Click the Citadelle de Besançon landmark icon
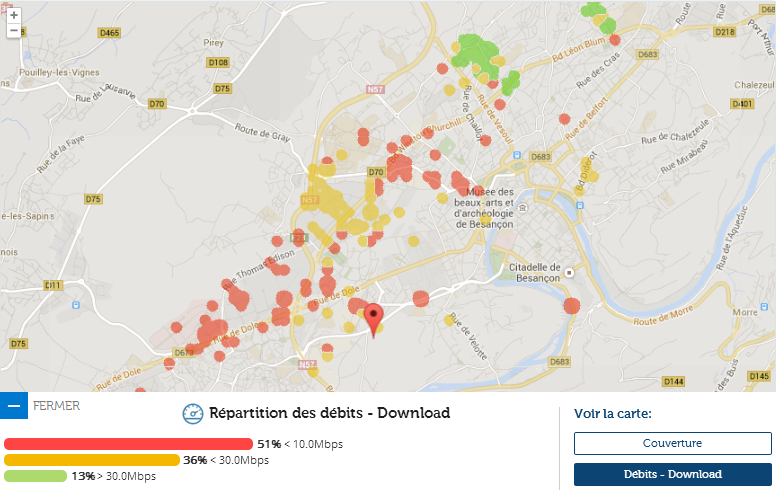The width and height of the screenshot is (779, 490). pyautogui.click(x=569, y=271)
